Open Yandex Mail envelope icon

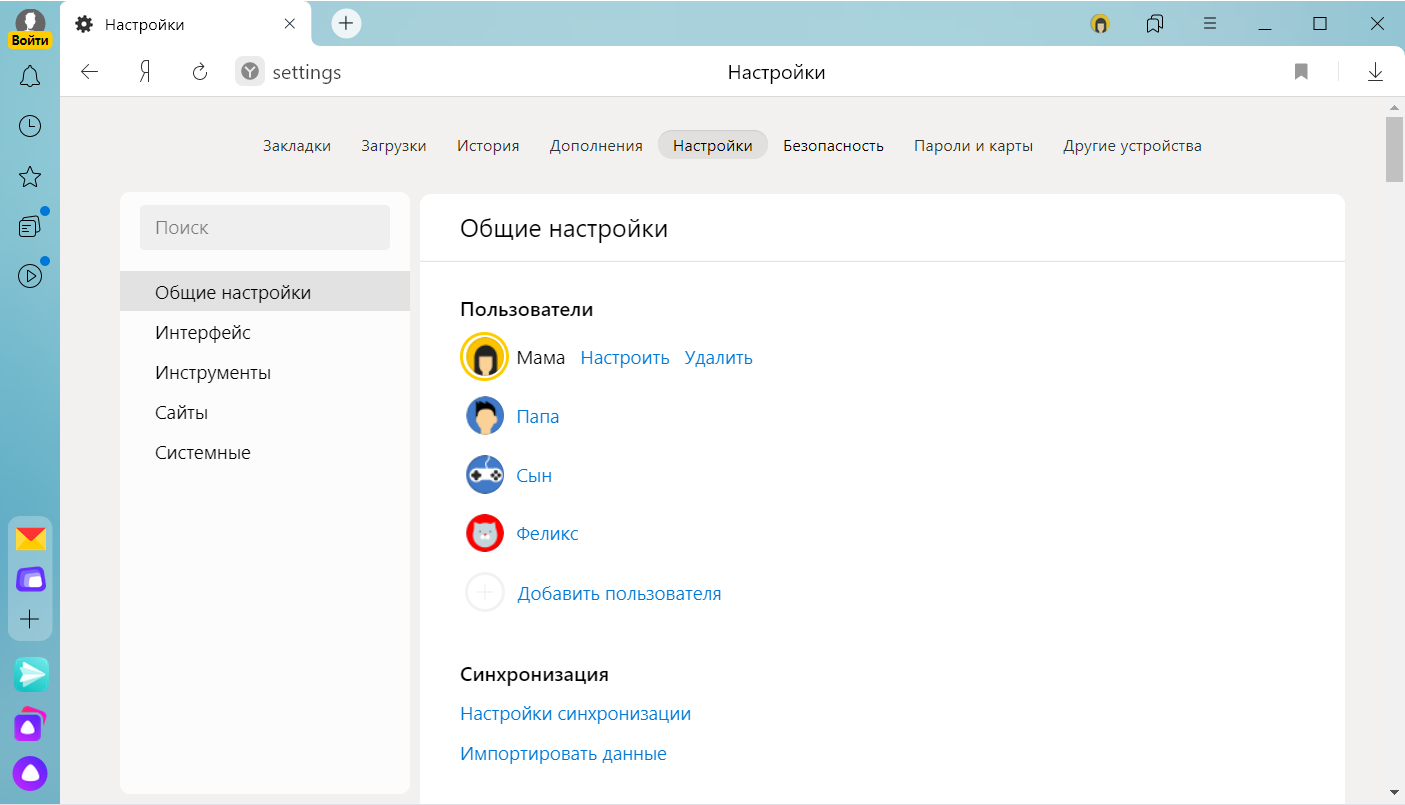click(30, 539)
